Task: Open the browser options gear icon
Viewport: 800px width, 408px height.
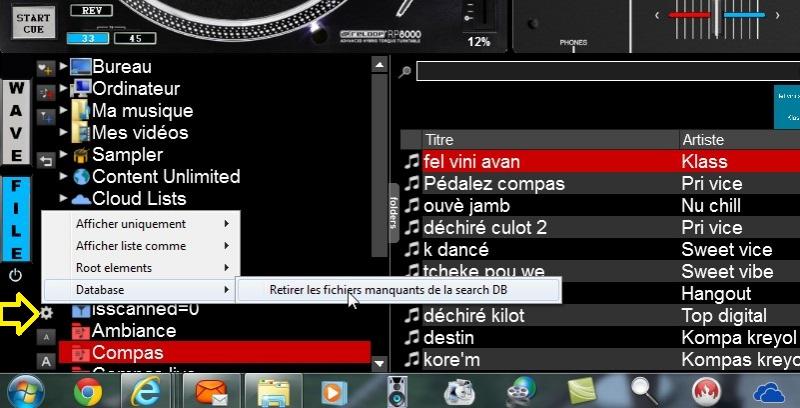Action: 46,313
